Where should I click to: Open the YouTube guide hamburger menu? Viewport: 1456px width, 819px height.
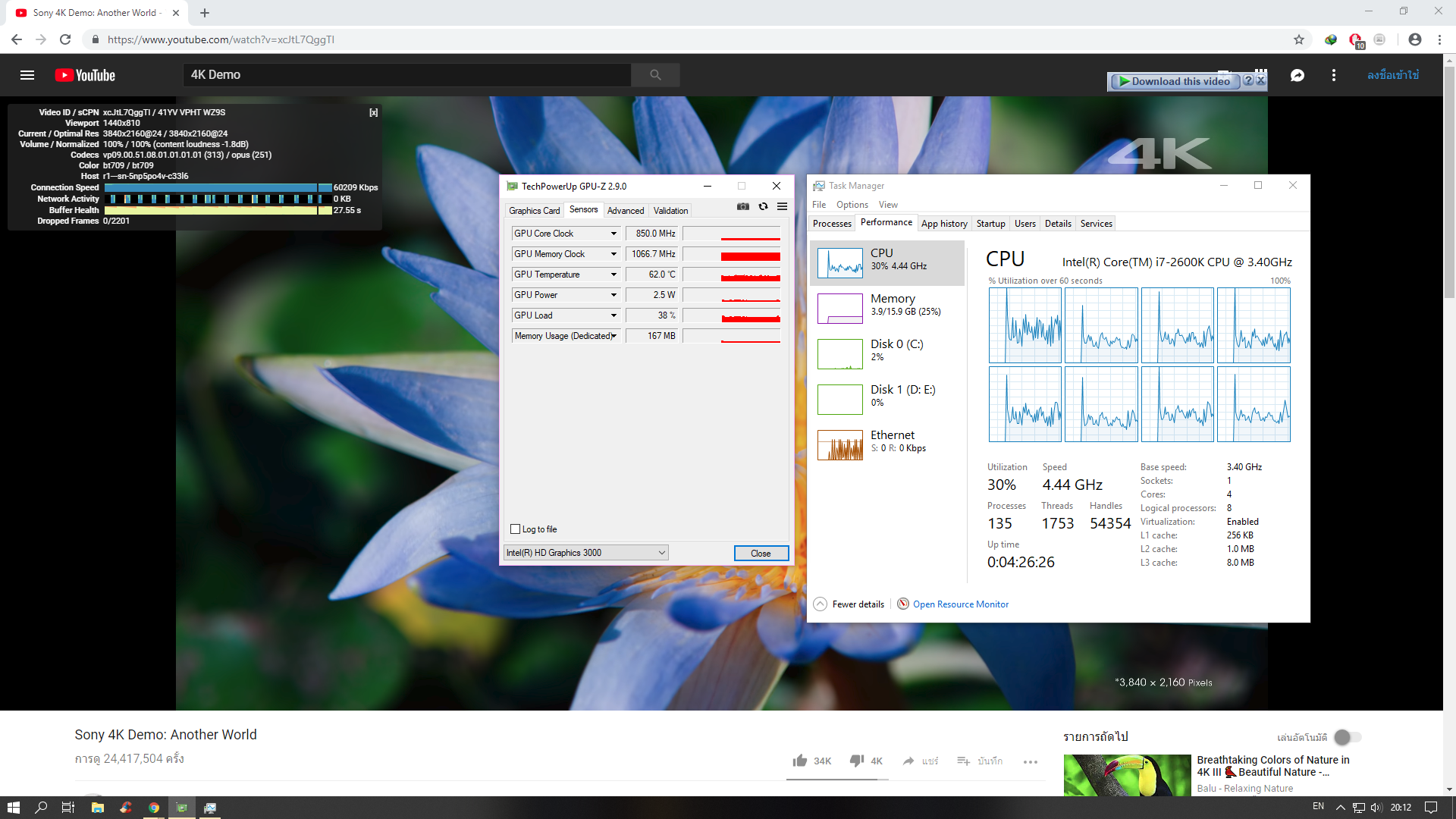tap(27, 75)
